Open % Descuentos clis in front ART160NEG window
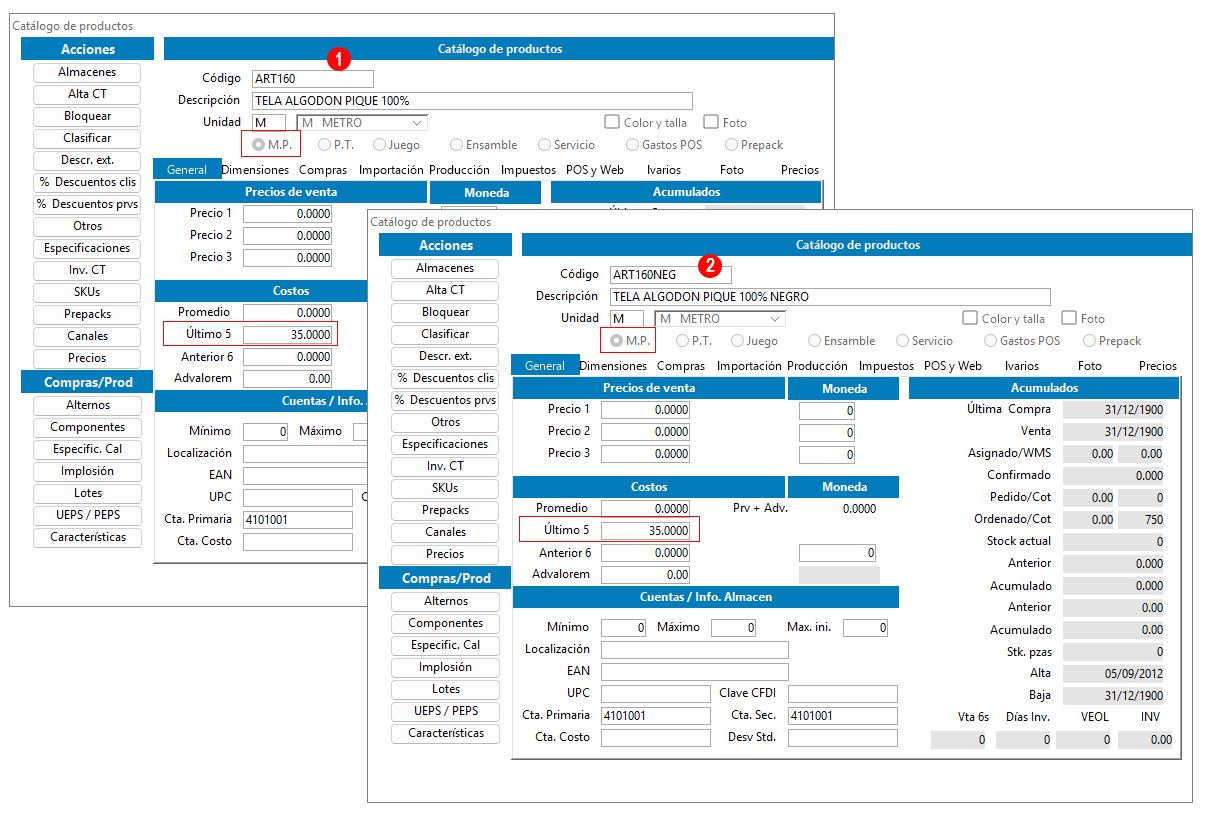The height and width of the screenshot is (813, 1205). pos(445,378)
